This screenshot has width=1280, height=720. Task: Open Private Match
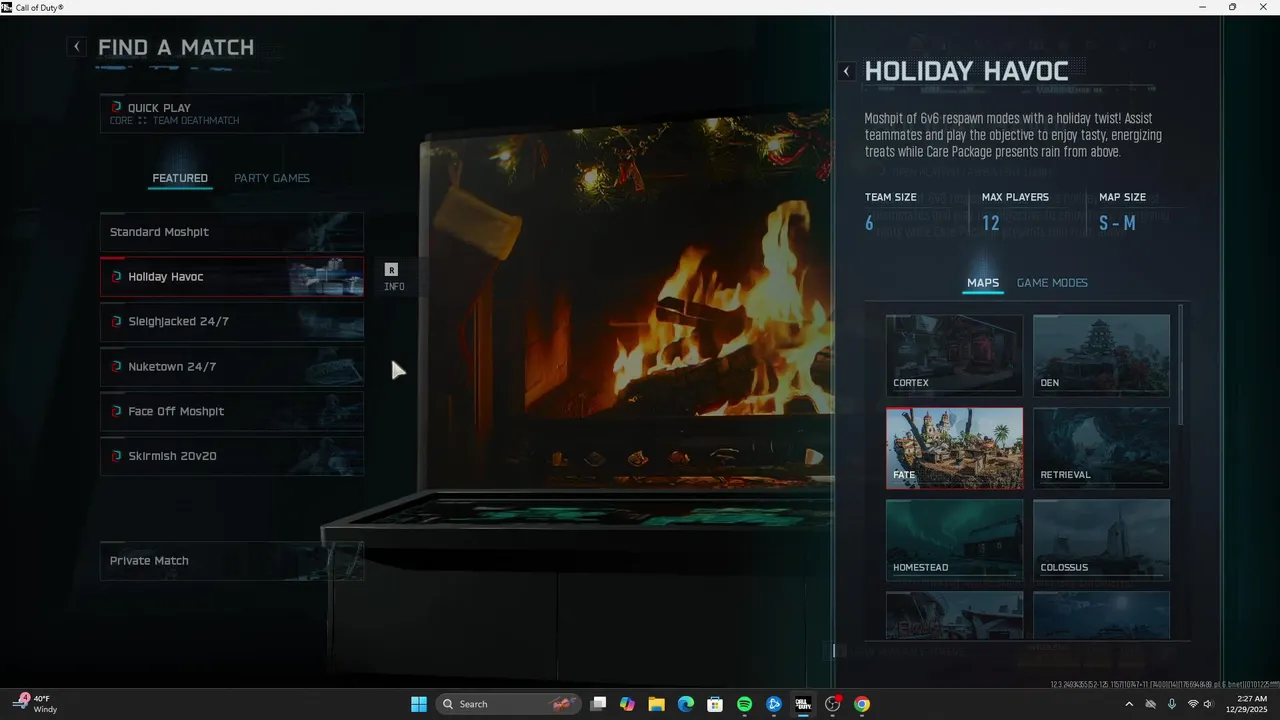coord(232,561)
